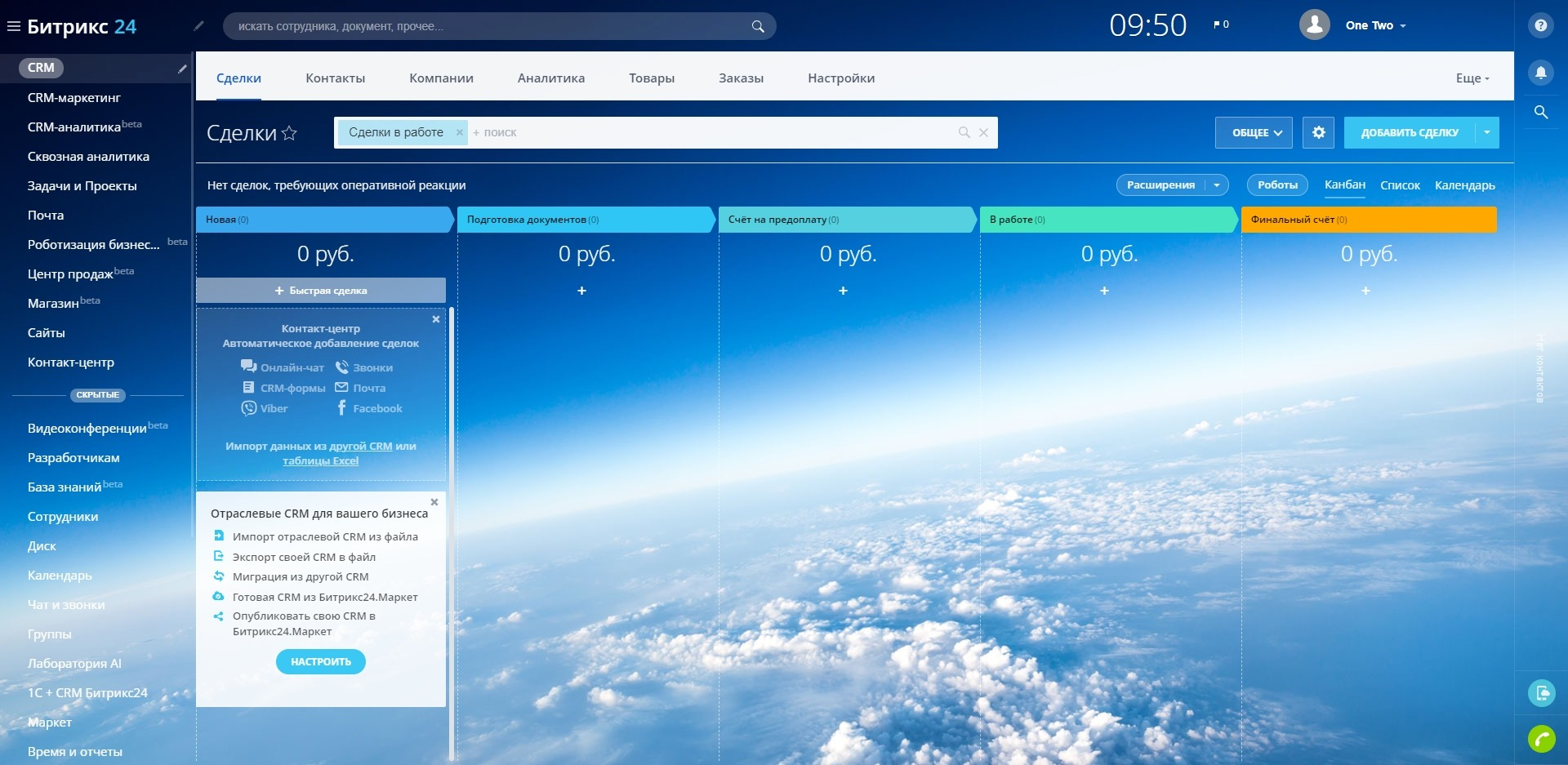The image size is (1568, 765).
Task: Expand the Еще menu
Action: (x=1472, y=78)
